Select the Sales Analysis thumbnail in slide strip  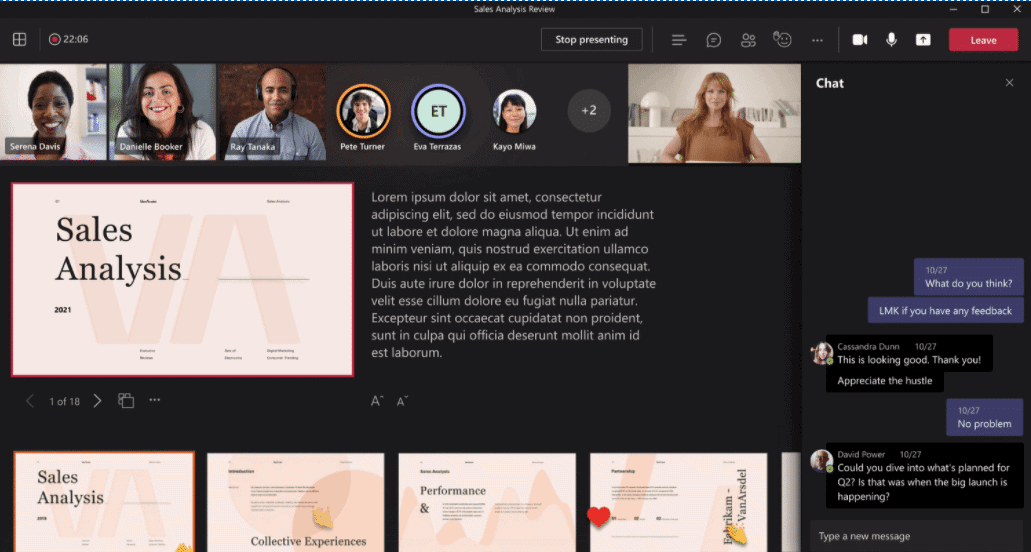click(104, 502)
